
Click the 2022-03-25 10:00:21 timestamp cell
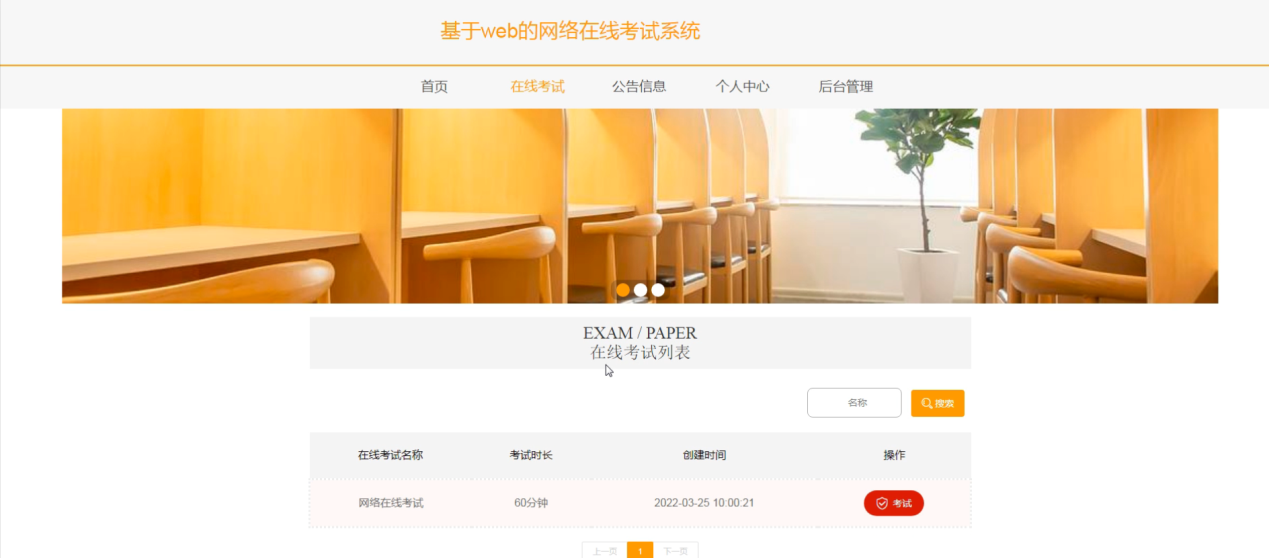pos(704,503)
